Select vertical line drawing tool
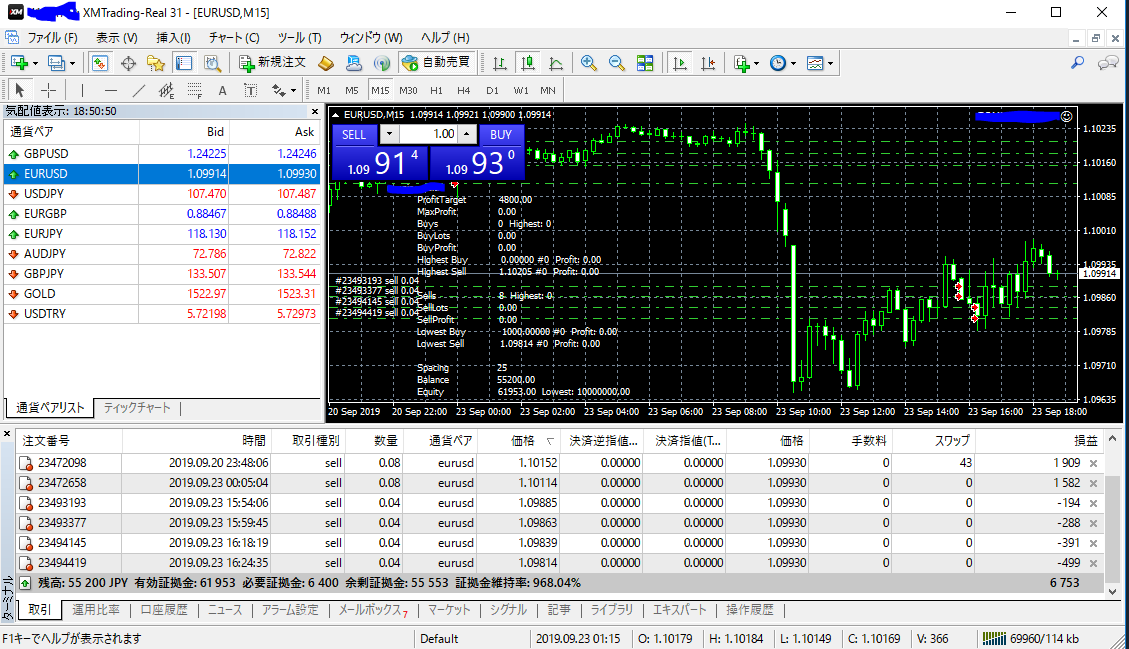The width and height of the screenshot is (1129, 649). click(x=82, y=90)
